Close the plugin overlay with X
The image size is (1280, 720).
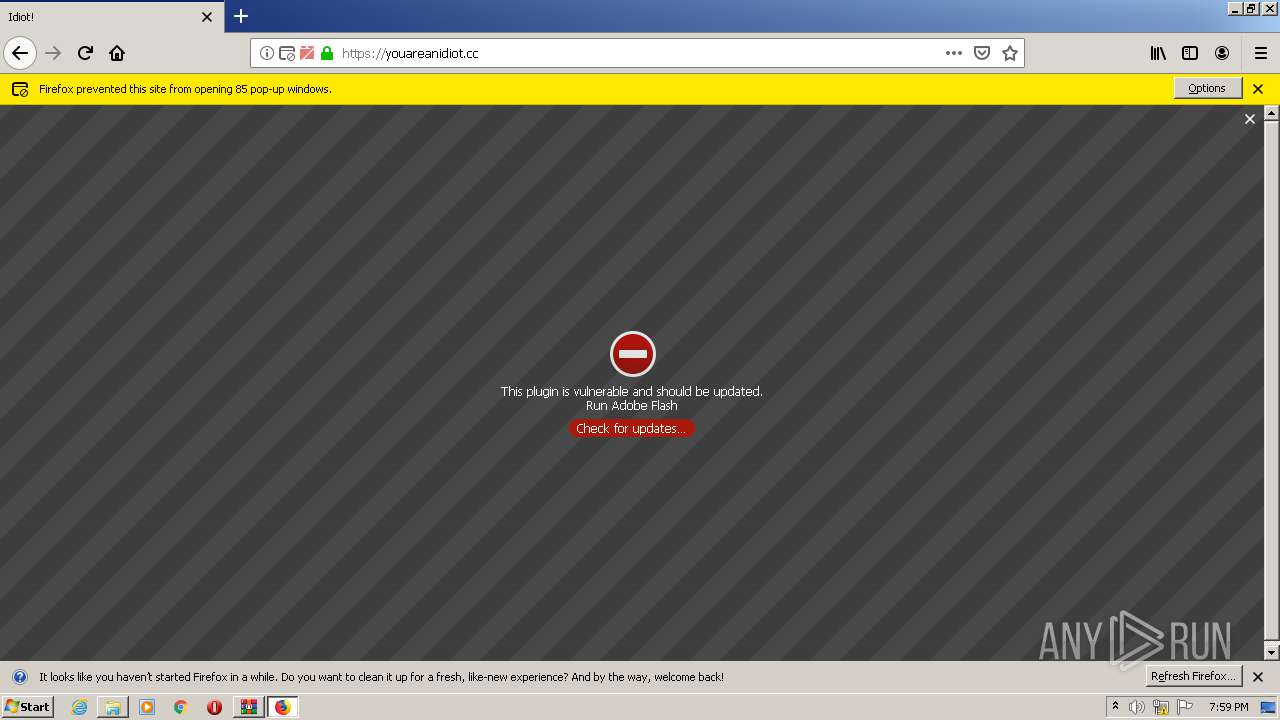(x=1249, y=119)
